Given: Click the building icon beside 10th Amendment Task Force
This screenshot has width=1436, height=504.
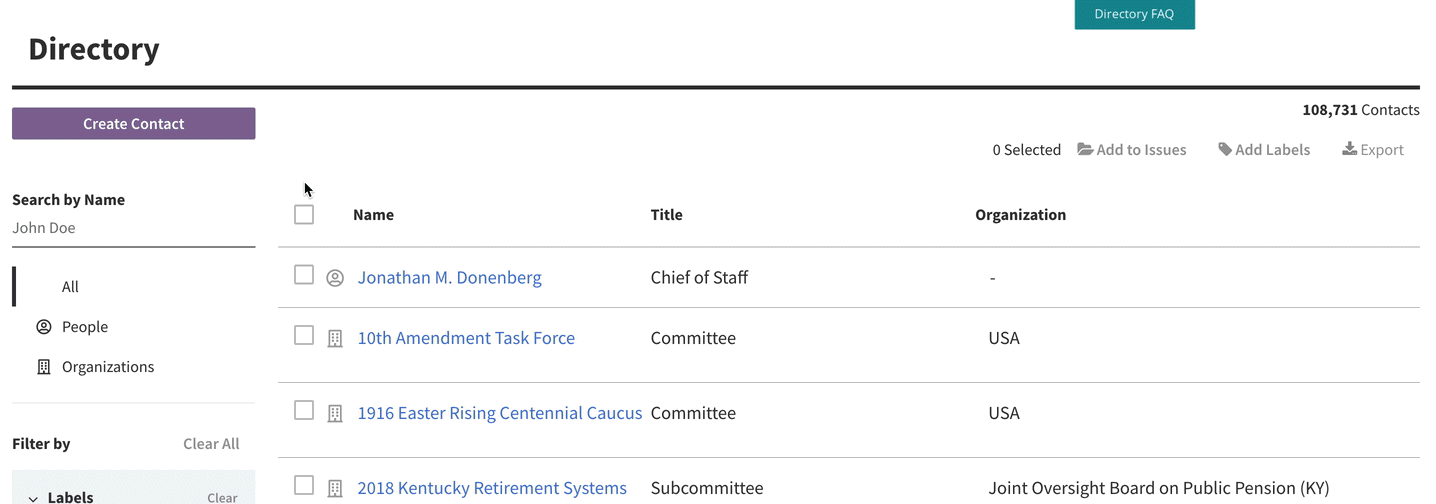Looking at the screenshot, I should [335, 339].
